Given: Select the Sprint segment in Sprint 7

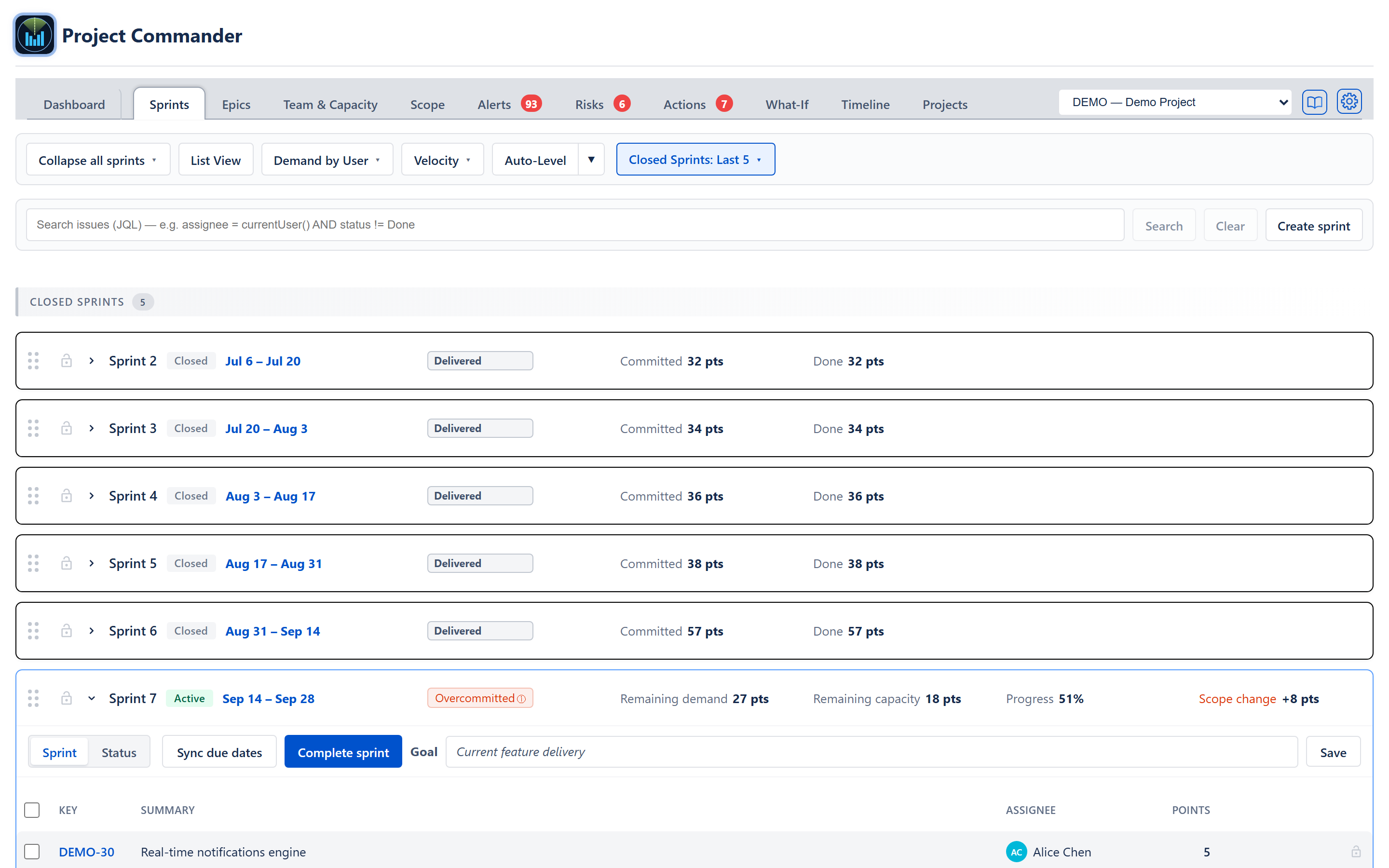Looking at the screenshot, I should point(59,752).
